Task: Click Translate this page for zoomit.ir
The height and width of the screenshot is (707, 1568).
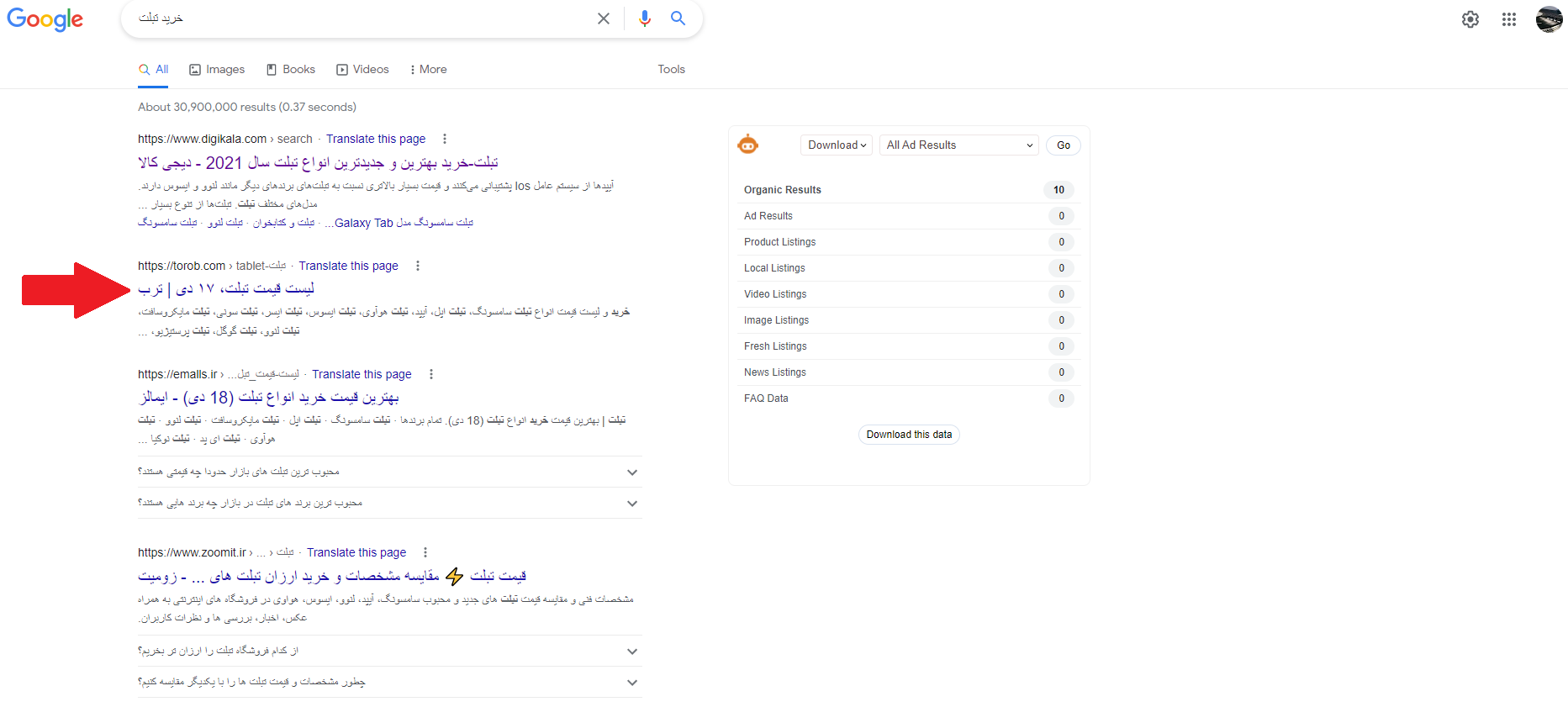Action: click(356, 552)
